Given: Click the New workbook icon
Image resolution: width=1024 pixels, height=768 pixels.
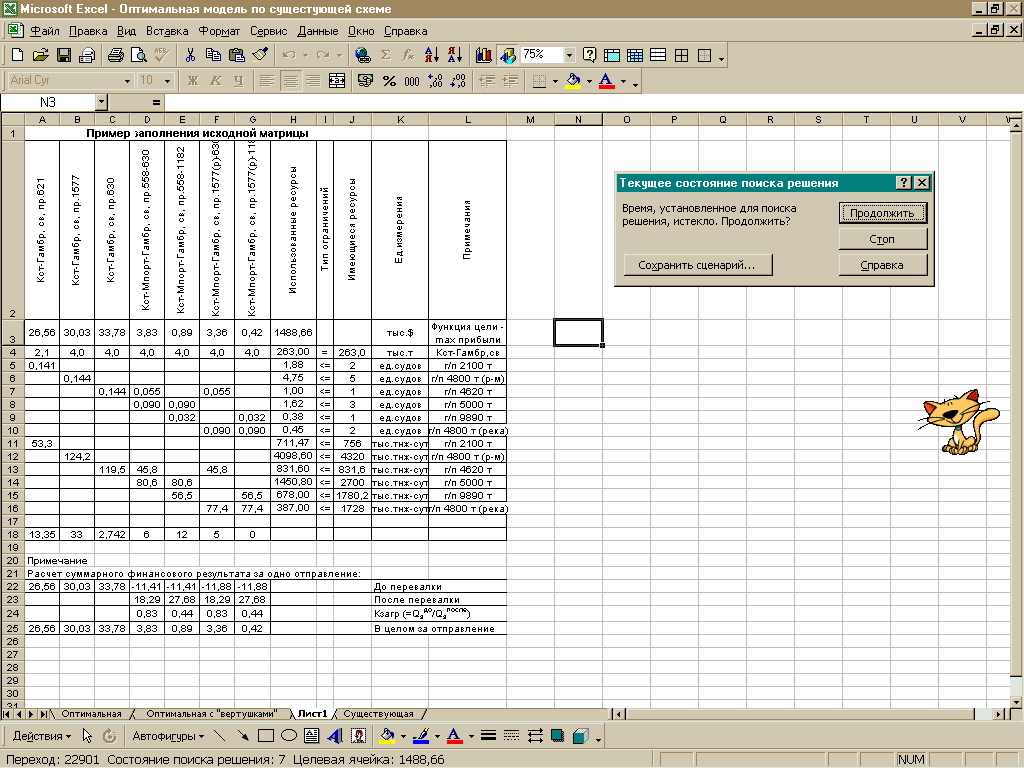Looking at the screenshot, I should tap(18, 56).
